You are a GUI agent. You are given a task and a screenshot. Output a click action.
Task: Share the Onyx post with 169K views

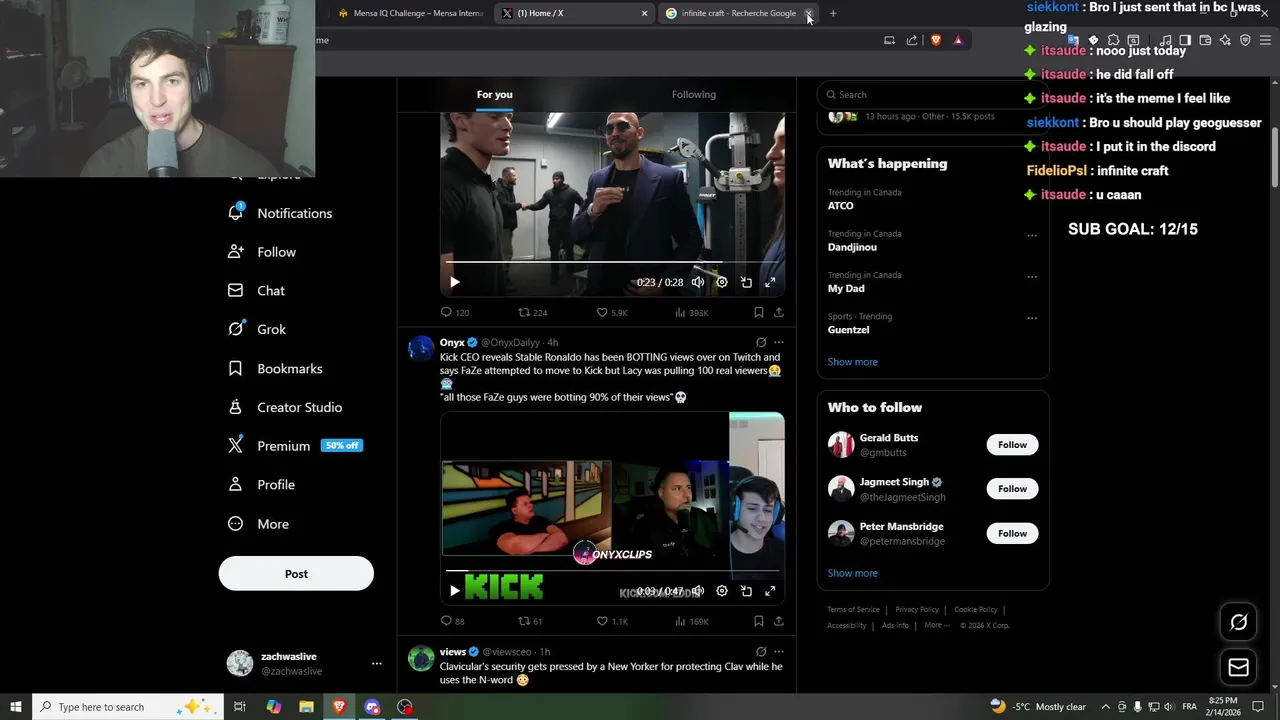(x=779, y=621)
